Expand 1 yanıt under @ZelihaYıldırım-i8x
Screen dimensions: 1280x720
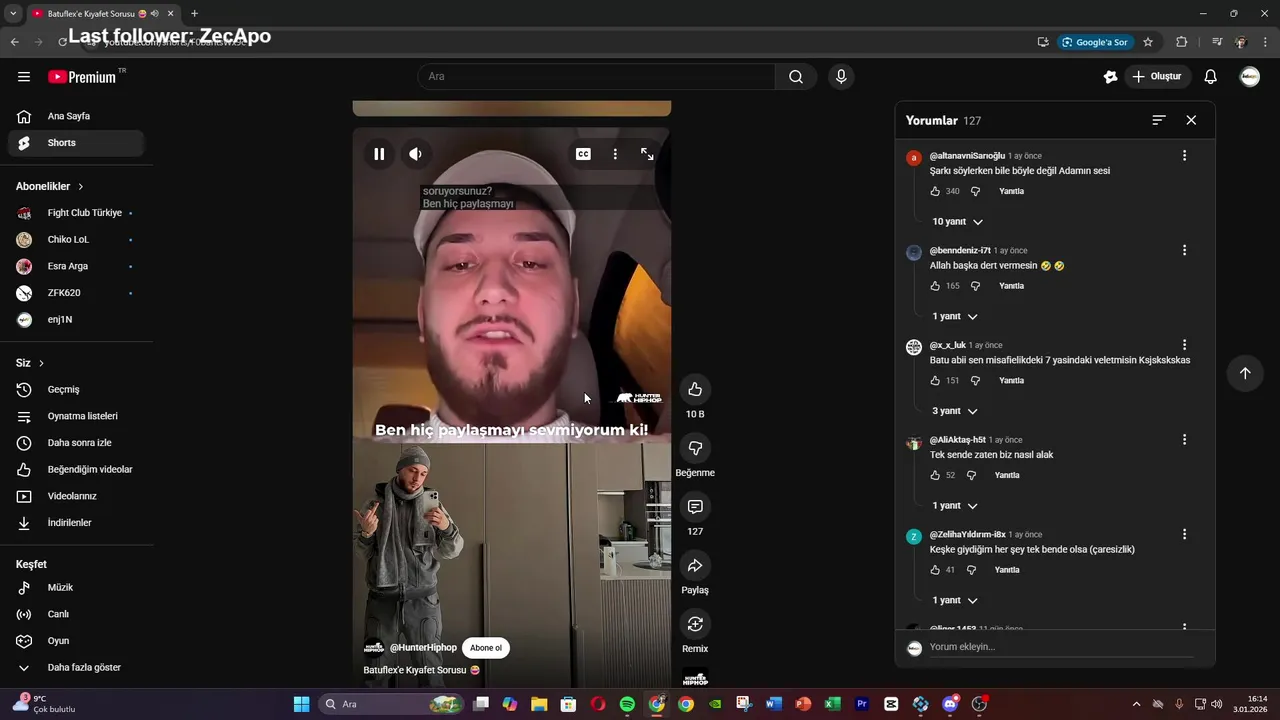(x=954, y=600)
